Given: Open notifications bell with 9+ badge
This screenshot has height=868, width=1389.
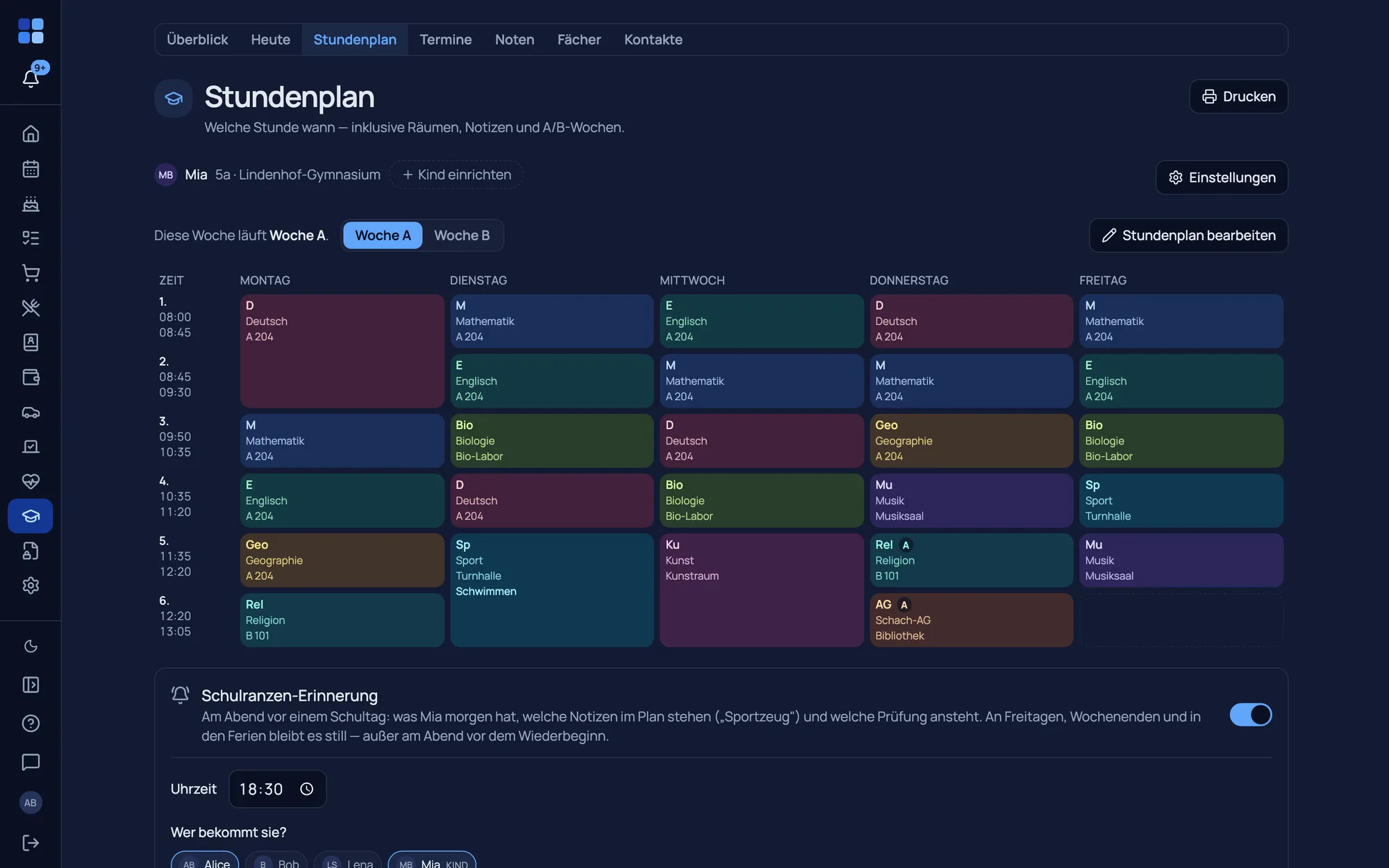Looking at the screenshot, I should coord(31,77).
